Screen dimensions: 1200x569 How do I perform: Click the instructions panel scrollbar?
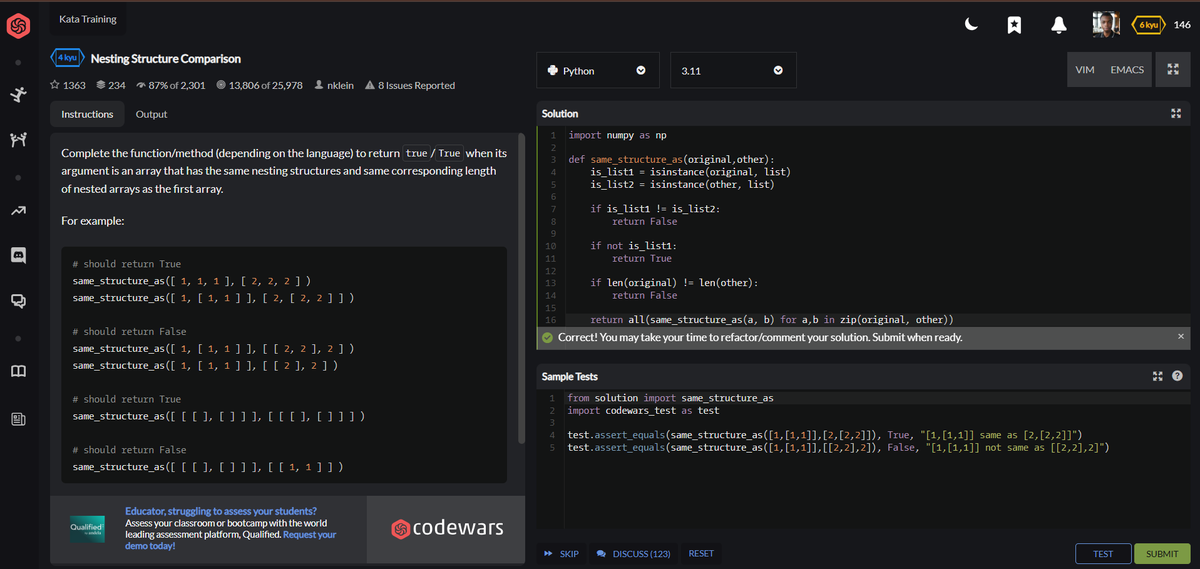tap(520, 290)
